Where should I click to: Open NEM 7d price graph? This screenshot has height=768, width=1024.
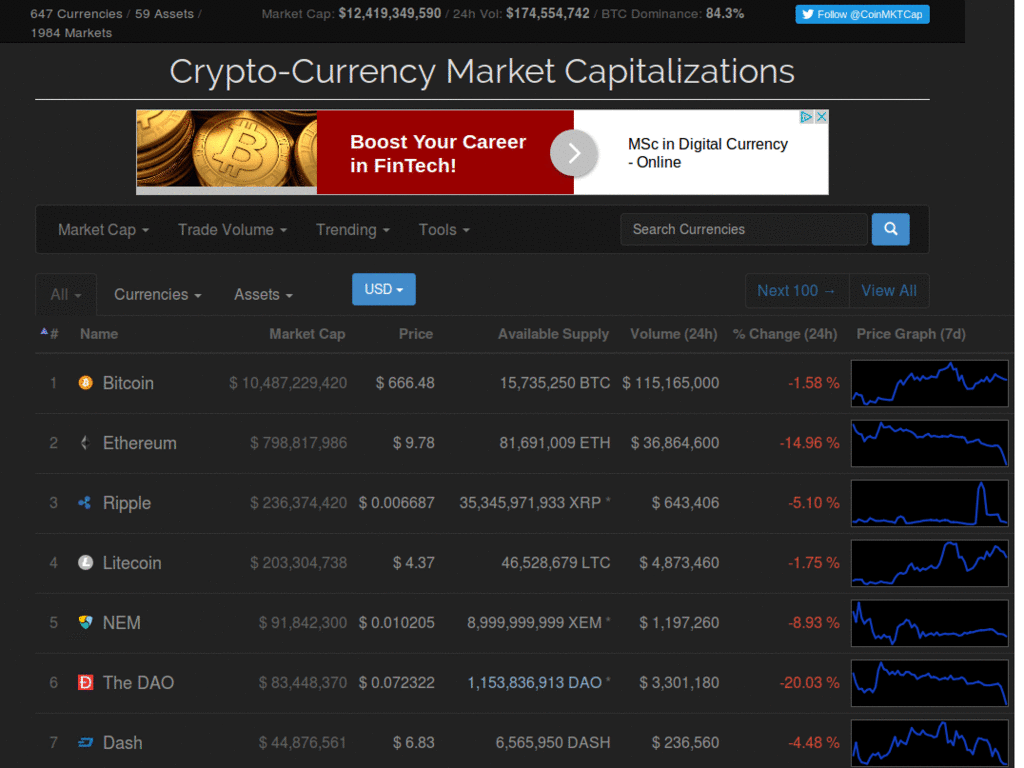[x=930, y=623]
